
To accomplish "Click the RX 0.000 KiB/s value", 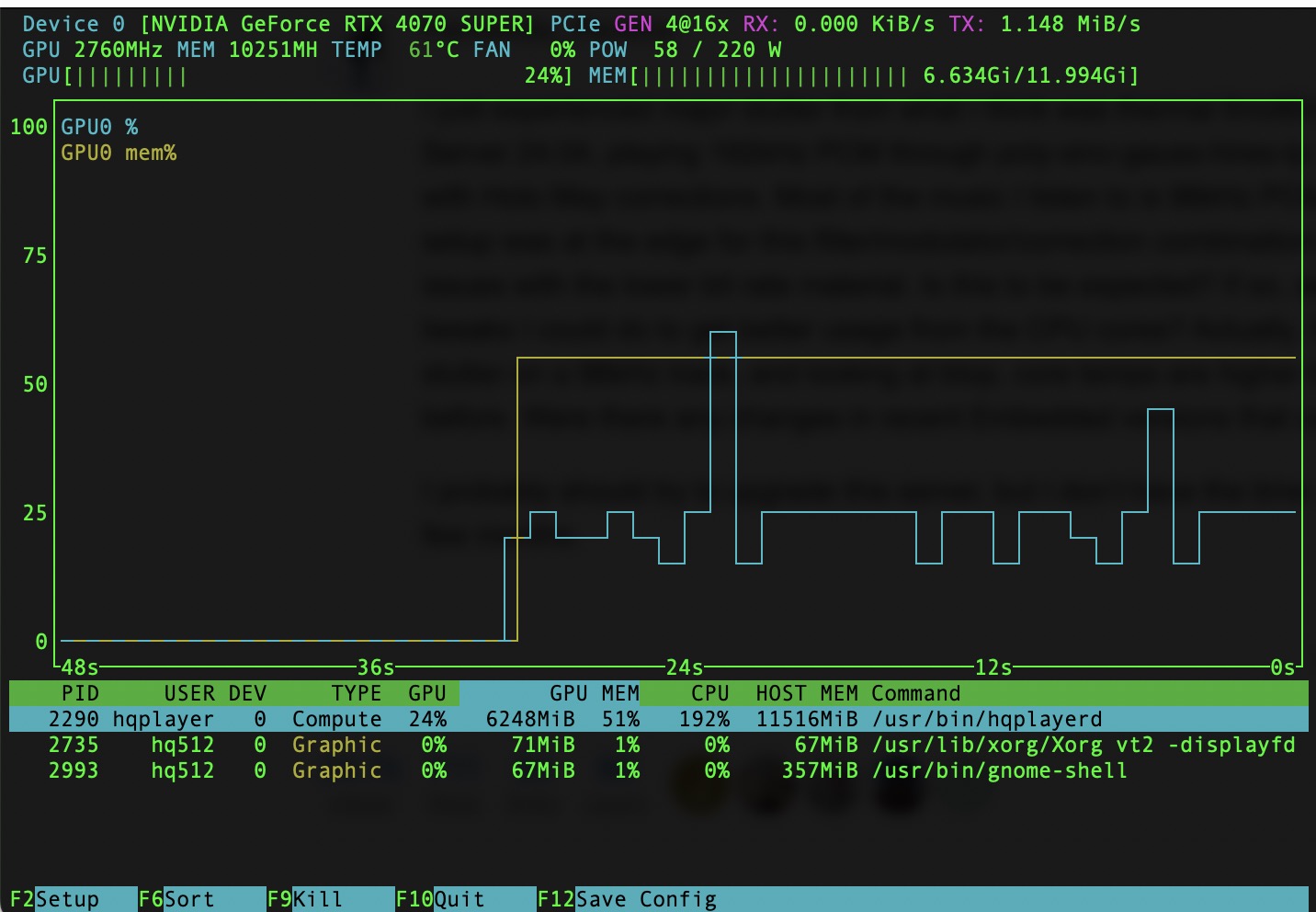I will pyautogui.click(x=839, y=24).
